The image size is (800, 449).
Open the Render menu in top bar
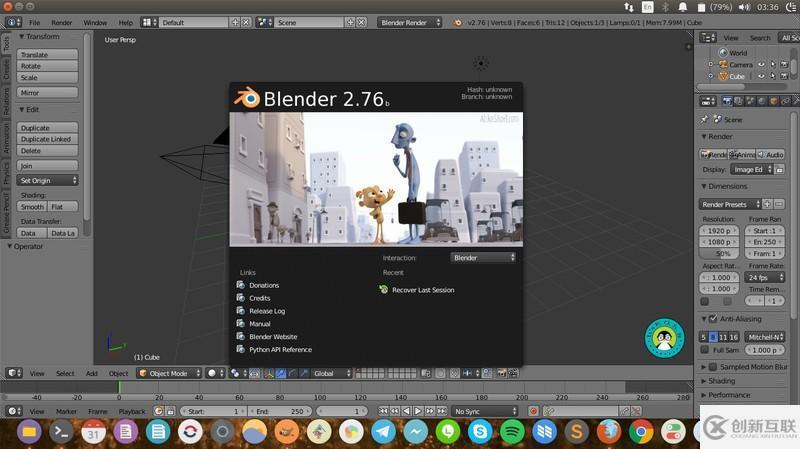[62, 22]
